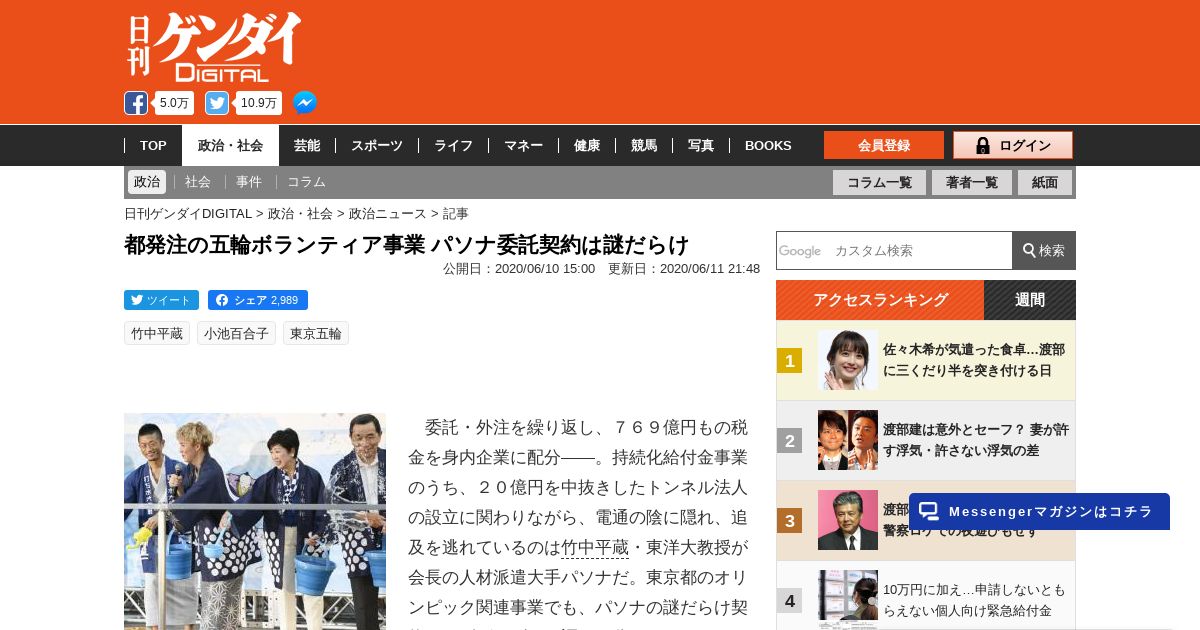Click the 竹中平蔵 link in article body

(x=595, y=547)
